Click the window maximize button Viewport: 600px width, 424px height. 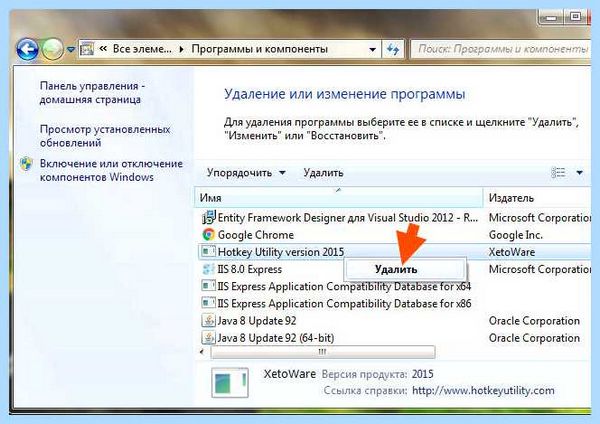(575, 17)
